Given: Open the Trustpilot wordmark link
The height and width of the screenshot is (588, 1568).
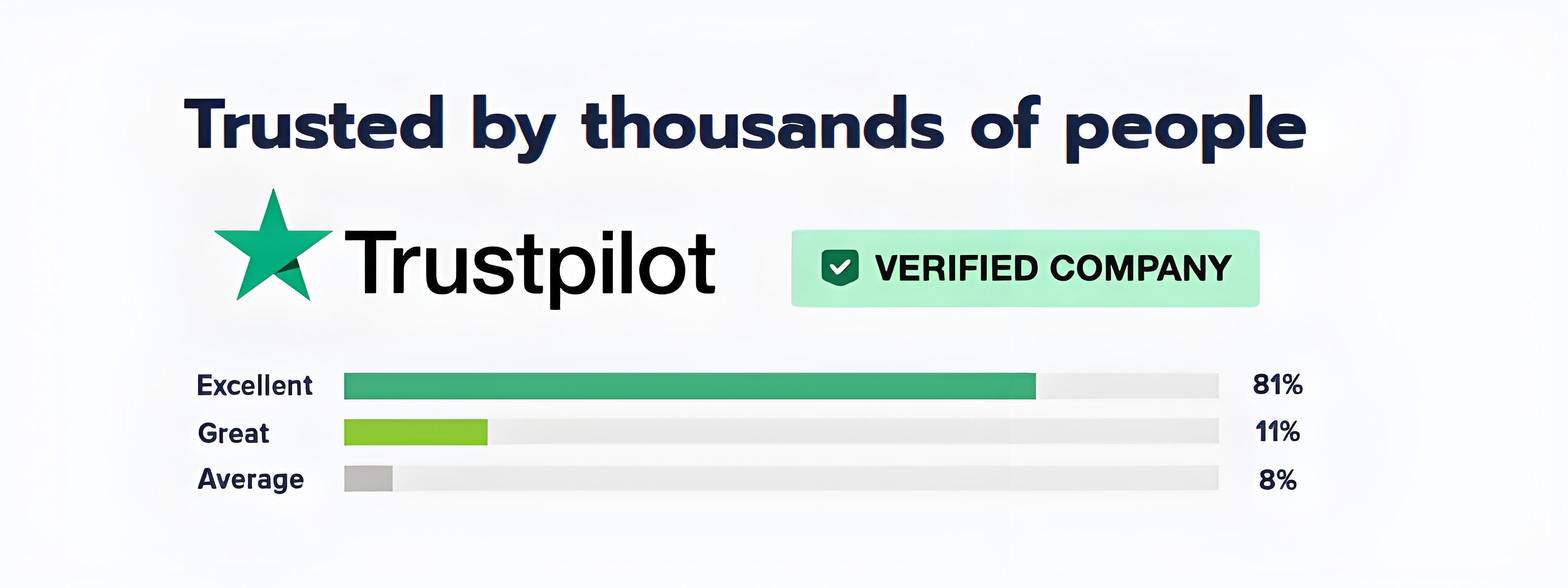Looking at the screenshot, I should coord(530,266).
